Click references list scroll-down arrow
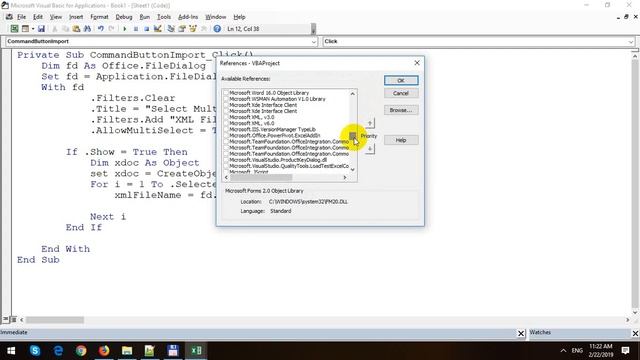The image size is (640, 360). click(353, 170)
